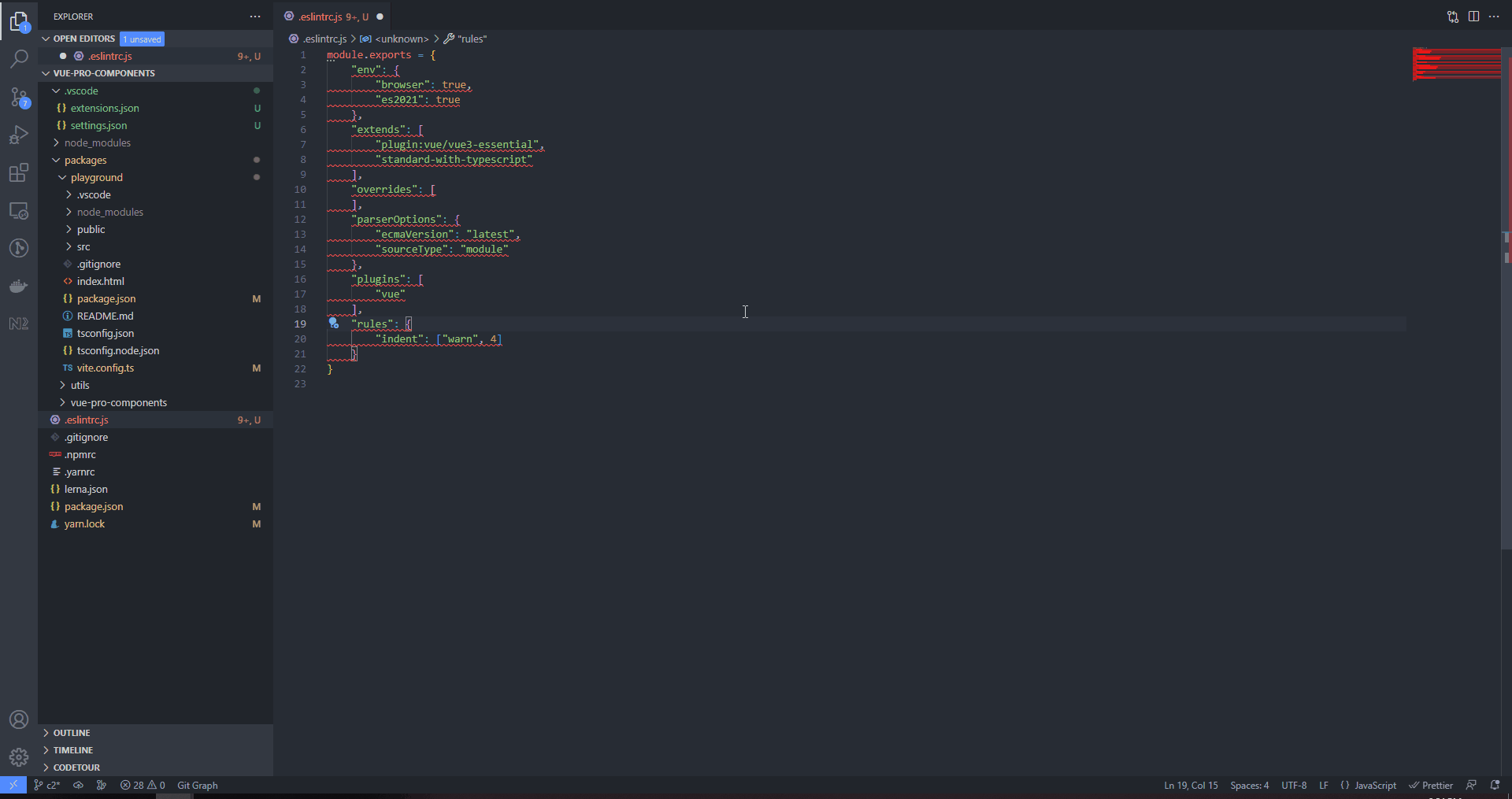The height and width of the screenshot is (799, 1512).
Task: Open the Explorer view in the activity bar
Action: pyautogui.click(x=19, y=21)
